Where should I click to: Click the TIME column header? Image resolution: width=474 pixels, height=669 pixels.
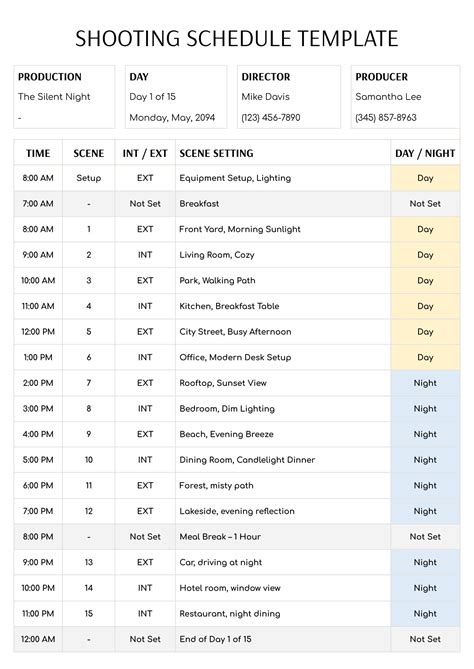[38, 153]
